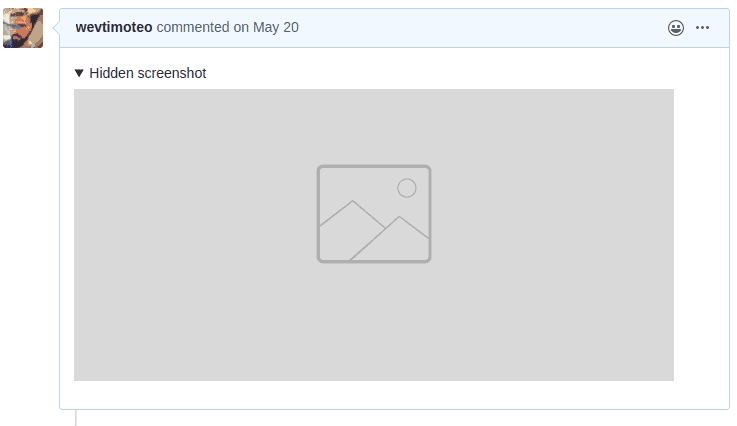Open the 'May 20' timestamp permalink
The width and height of the screenshot is (737, 426).
tap(275, 27)
